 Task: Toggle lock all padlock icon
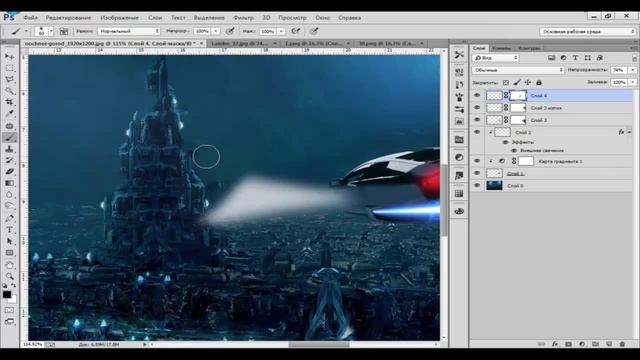click(x=539, y=82)
